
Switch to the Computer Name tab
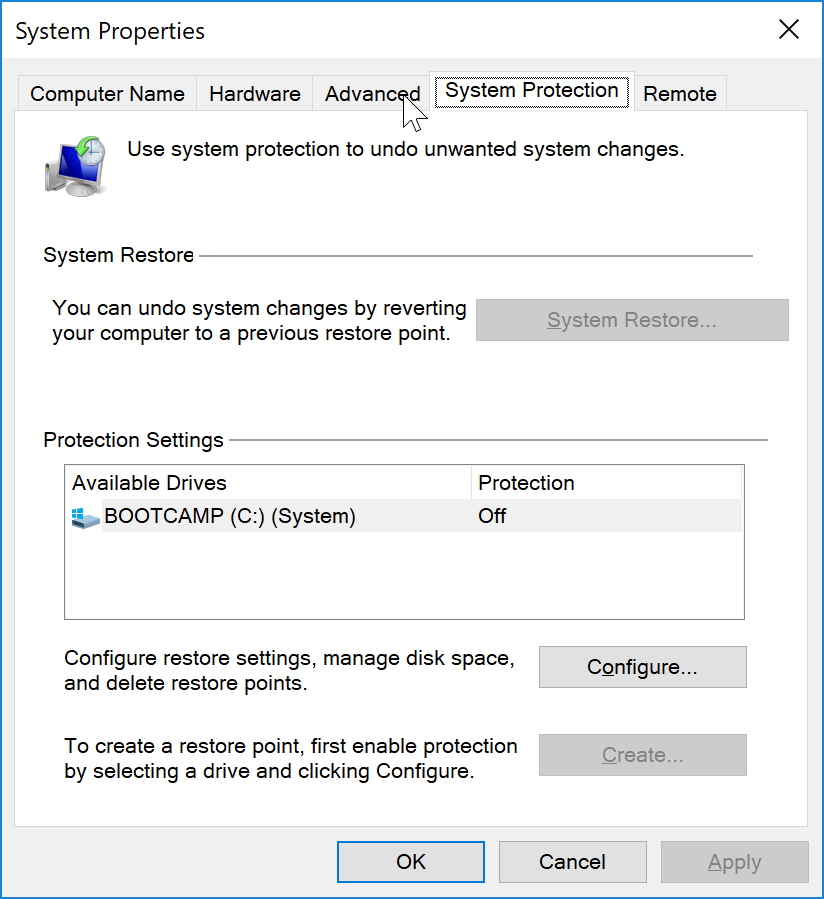point(106,93)
